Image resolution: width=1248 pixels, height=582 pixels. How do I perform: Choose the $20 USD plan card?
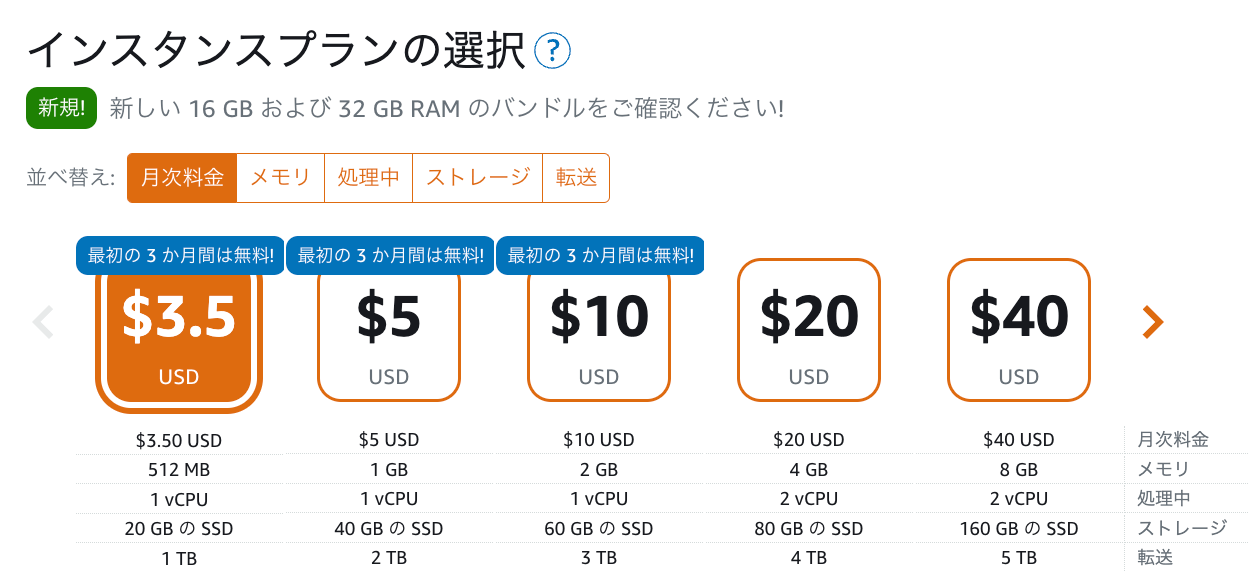pos(809,330)
